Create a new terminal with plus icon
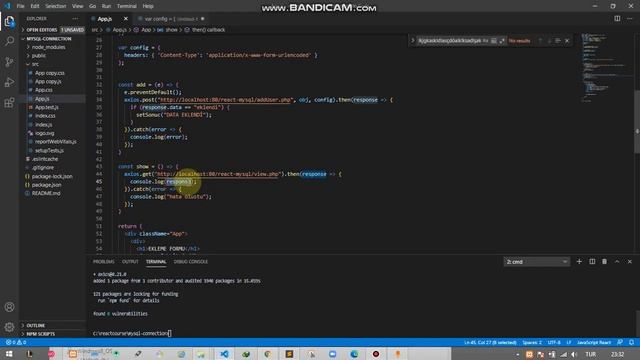The image size is (640, 360). click(579, 262)
